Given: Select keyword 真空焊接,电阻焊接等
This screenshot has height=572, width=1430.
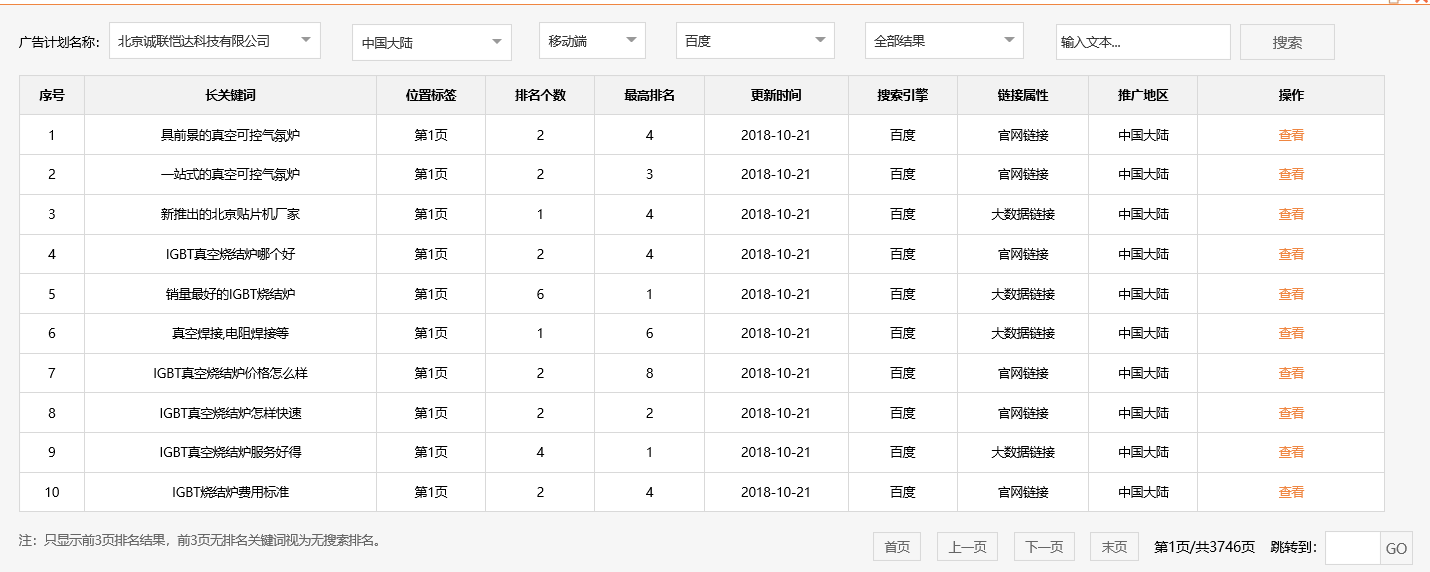Looking at the screenshot, I should (231, 333).
